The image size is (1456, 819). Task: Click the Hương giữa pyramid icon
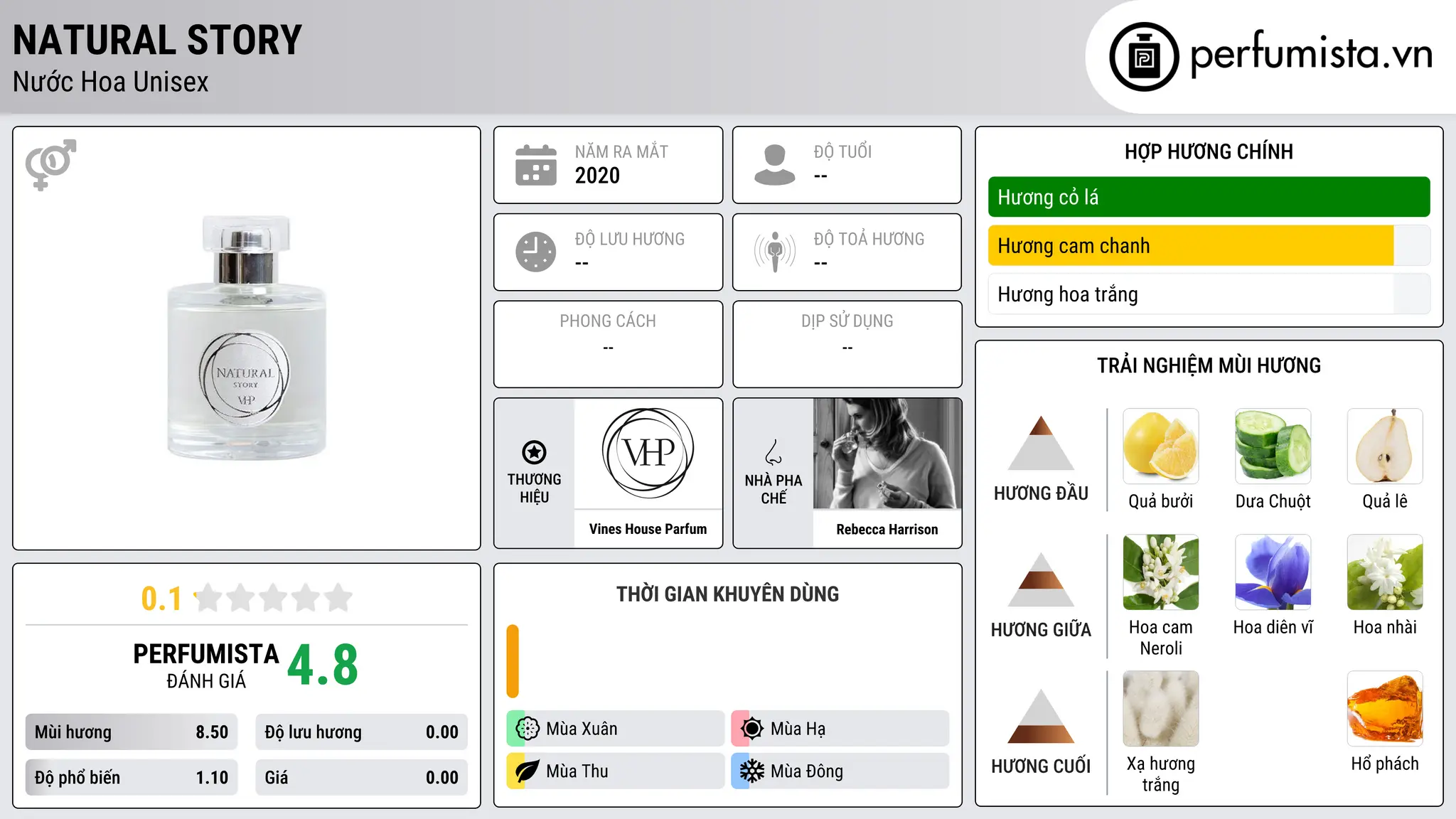point(1041,579)
